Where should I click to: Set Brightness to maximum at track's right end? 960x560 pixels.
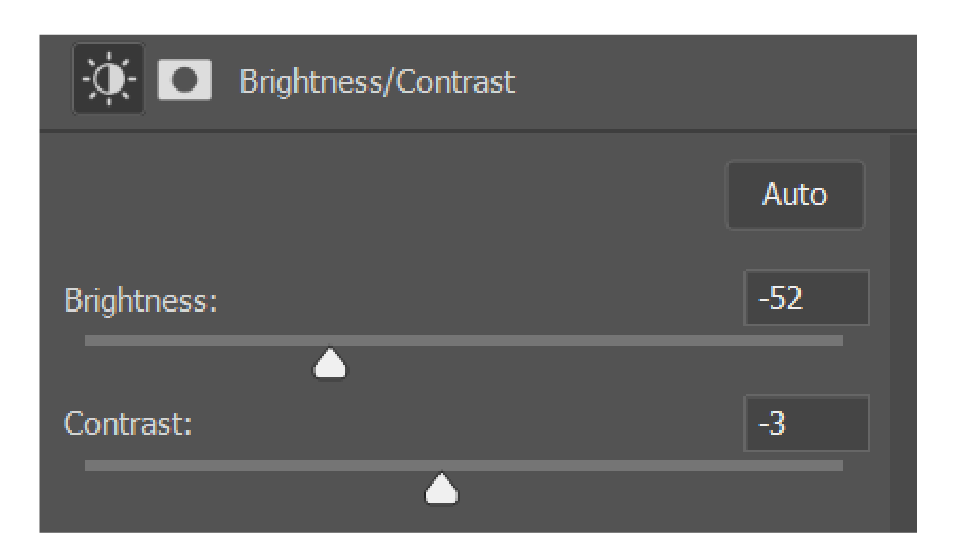coord(841,340)
